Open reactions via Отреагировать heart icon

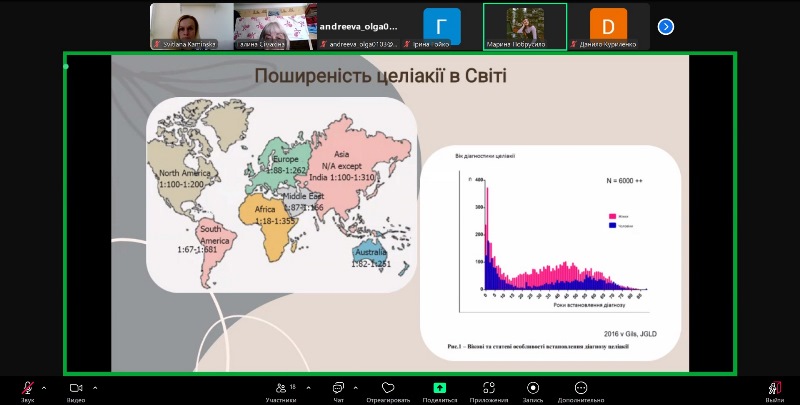tap(389, 389)
